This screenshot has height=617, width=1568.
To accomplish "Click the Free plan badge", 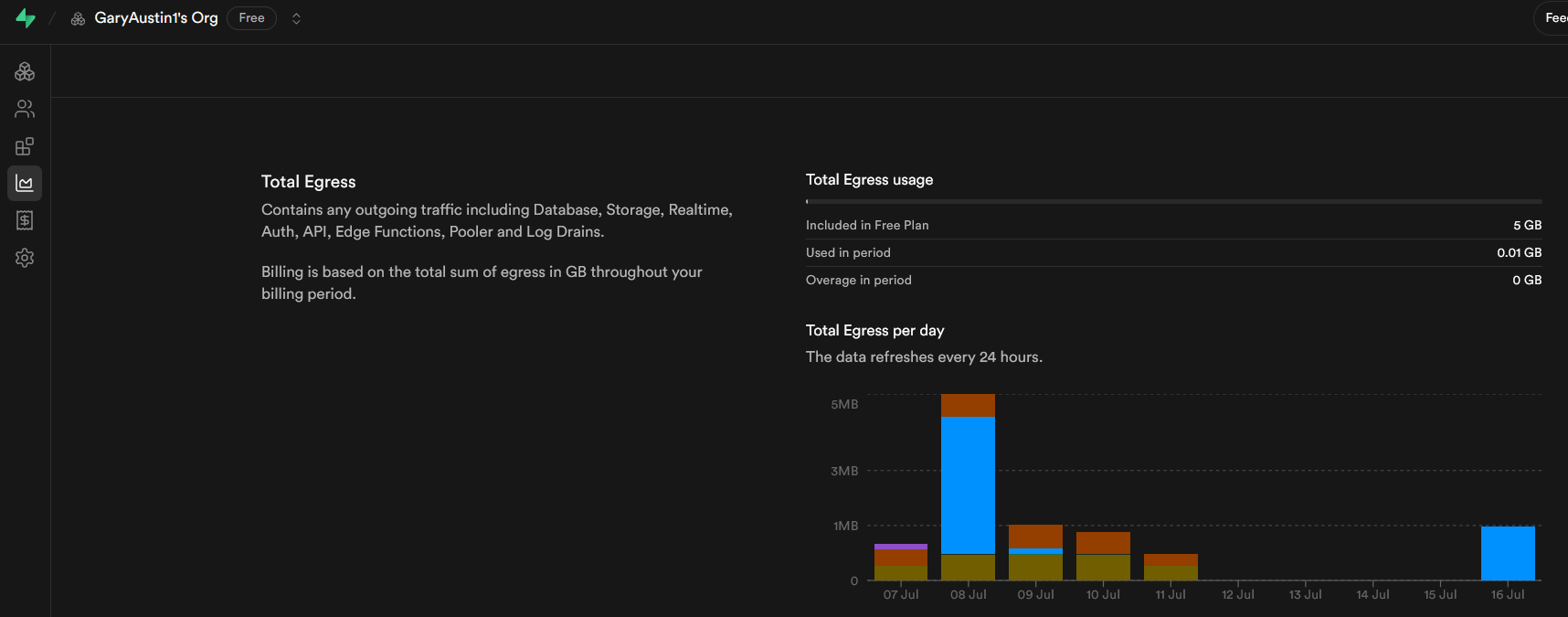I will [x=251, y=18].
